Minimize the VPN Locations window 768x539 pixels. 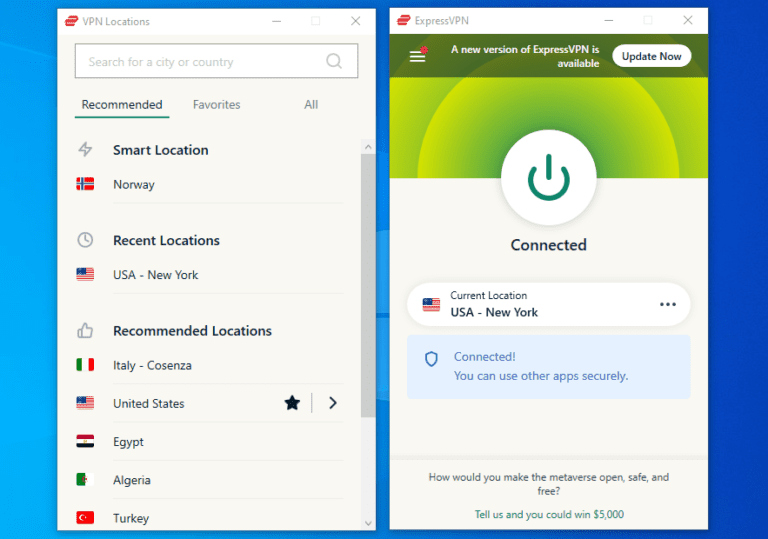pos(277,21)
